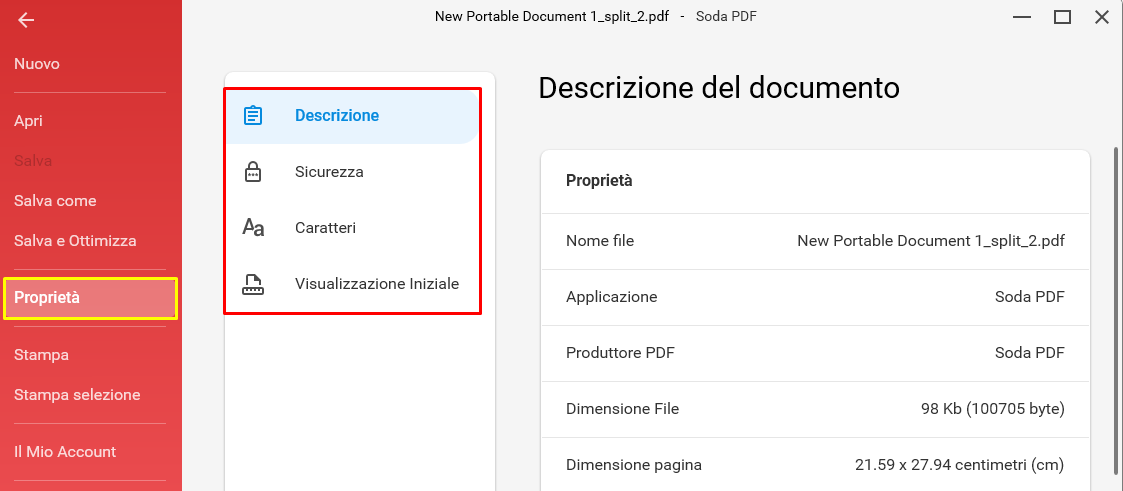1123x491 pixels.
Task: Open the Proprietà section
Action: coord(90,298)
